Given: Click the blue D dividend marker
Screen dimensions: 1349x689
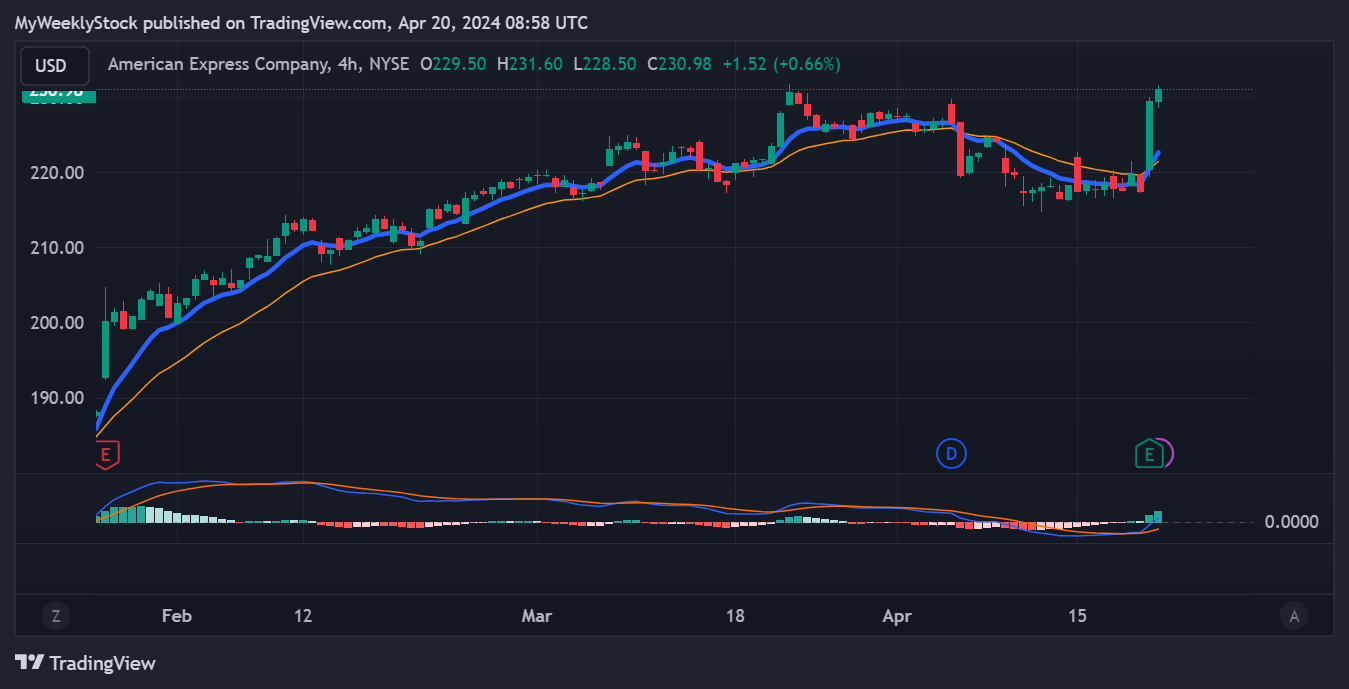Looking at the screenshot, I should pos(951,454).
